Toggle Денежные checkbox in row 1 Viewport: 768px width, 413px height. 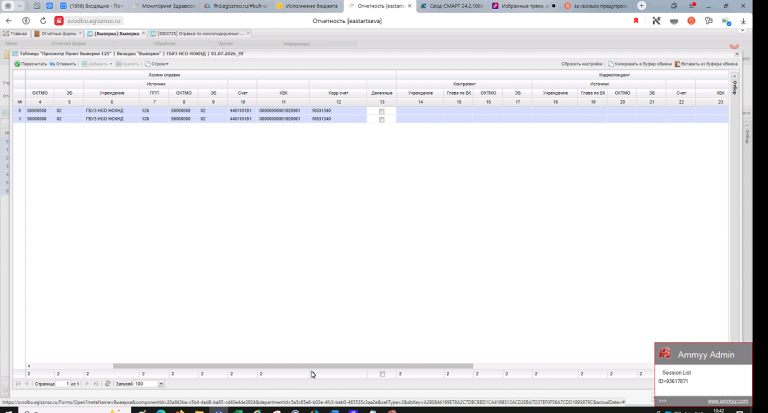tap(382, 119)
